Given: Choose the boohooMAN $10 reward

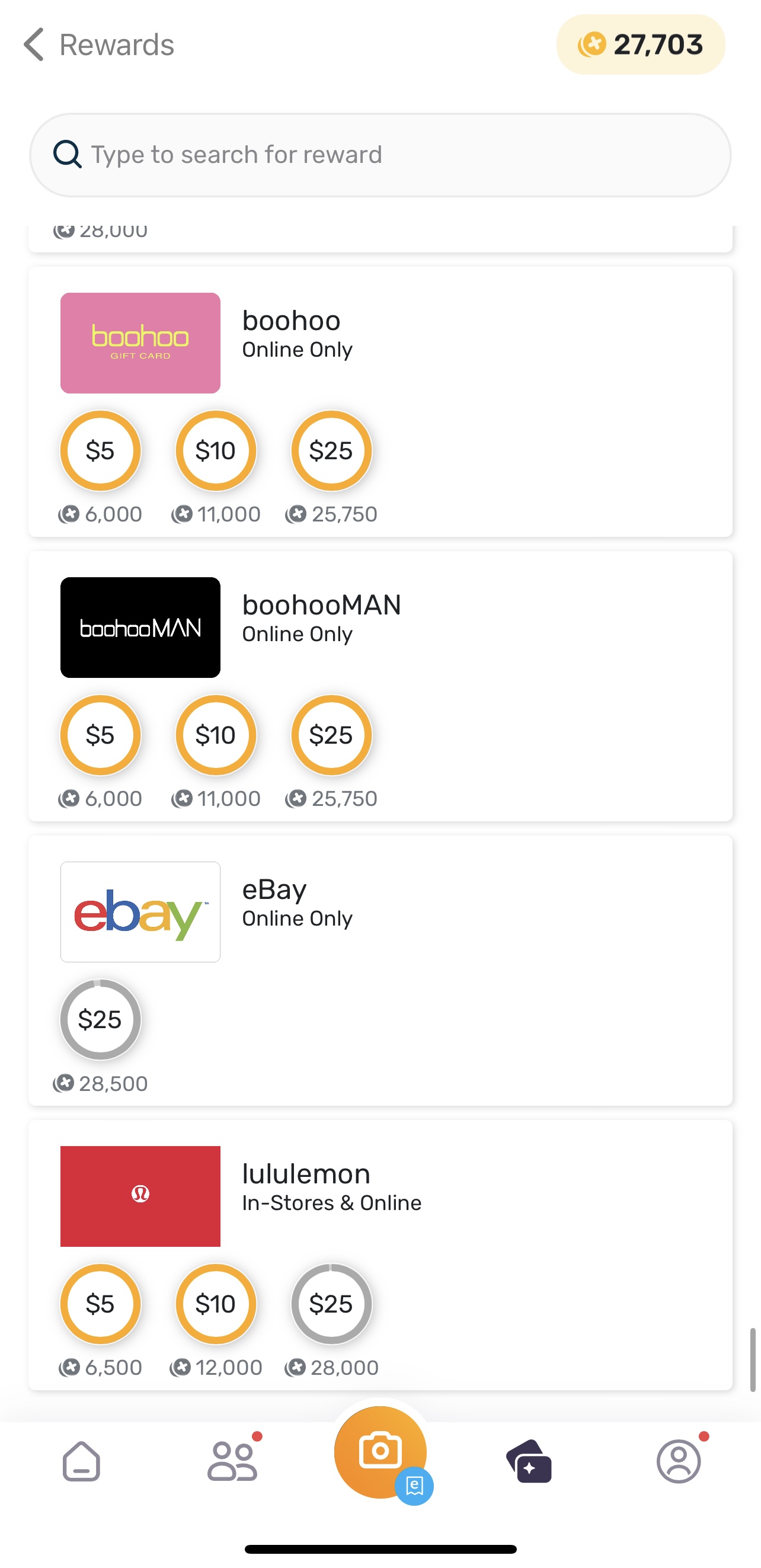Looking at the screenshot, I should point(216,735).
